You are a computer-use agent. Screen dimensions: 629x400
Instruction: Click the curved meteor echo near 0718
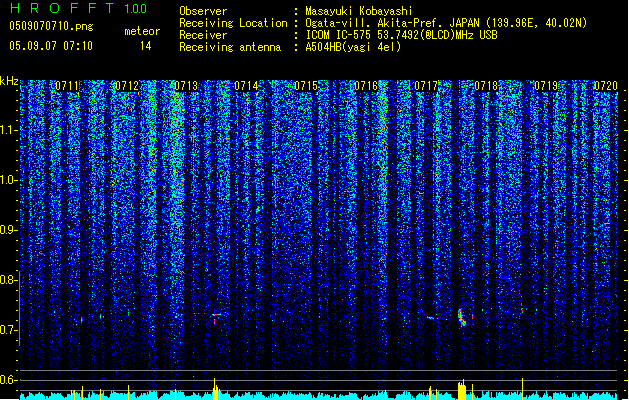tap(462, 317)
